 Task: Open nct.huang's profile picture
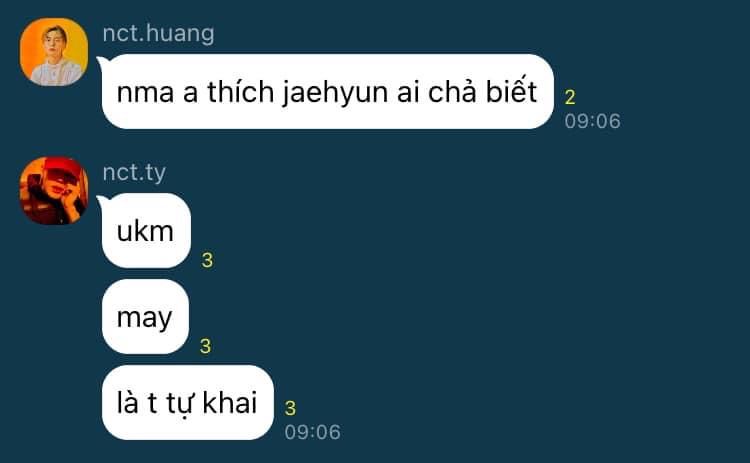[54, 52]
